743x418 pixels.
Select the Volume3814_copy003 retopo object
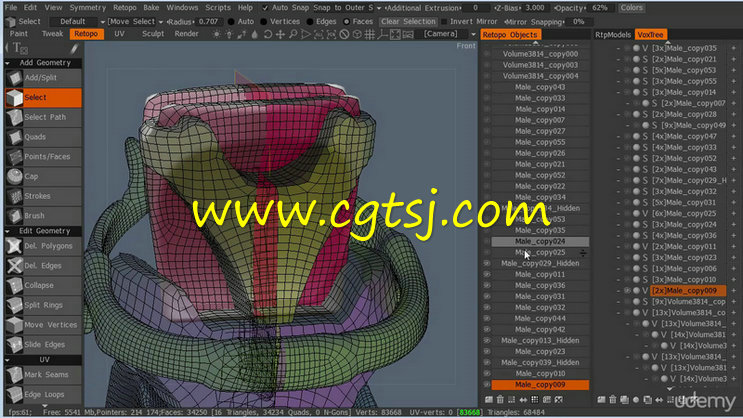pyautogui.click(x=540, y=65)
